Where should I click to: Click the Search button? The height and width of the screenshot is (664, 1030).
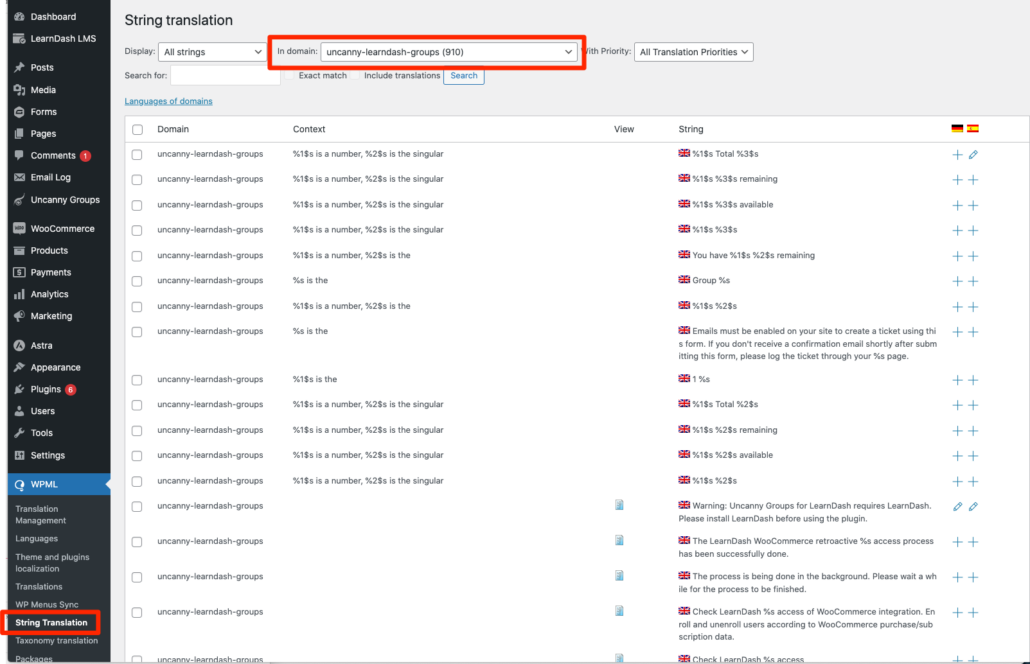pyautogui.click(x=463, y=75)
